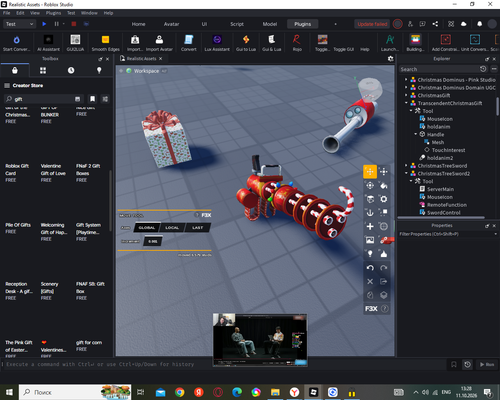The height and width of the screenshot is (400, 500).
Task: Open the Import Avatar plugin
Action: [159, 43]
